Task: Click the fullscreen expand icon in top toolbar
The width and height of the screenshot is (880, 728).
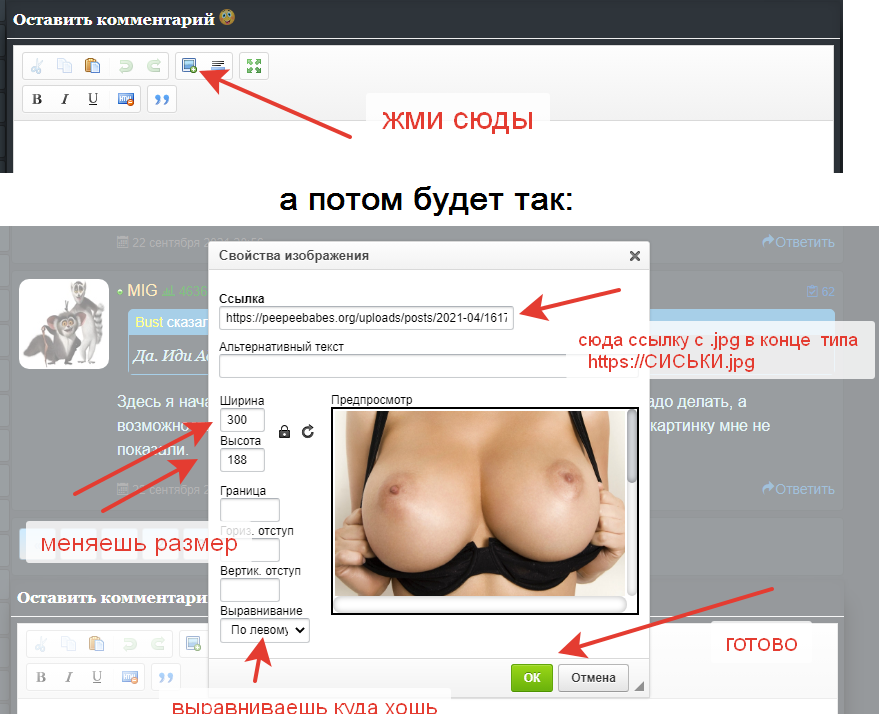Action: tap(254, 66)
